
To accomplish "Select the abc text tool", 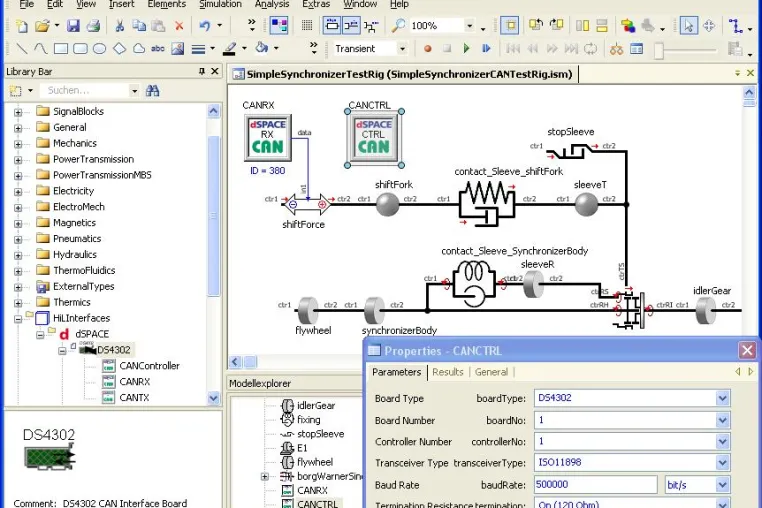I will [157, 49].
